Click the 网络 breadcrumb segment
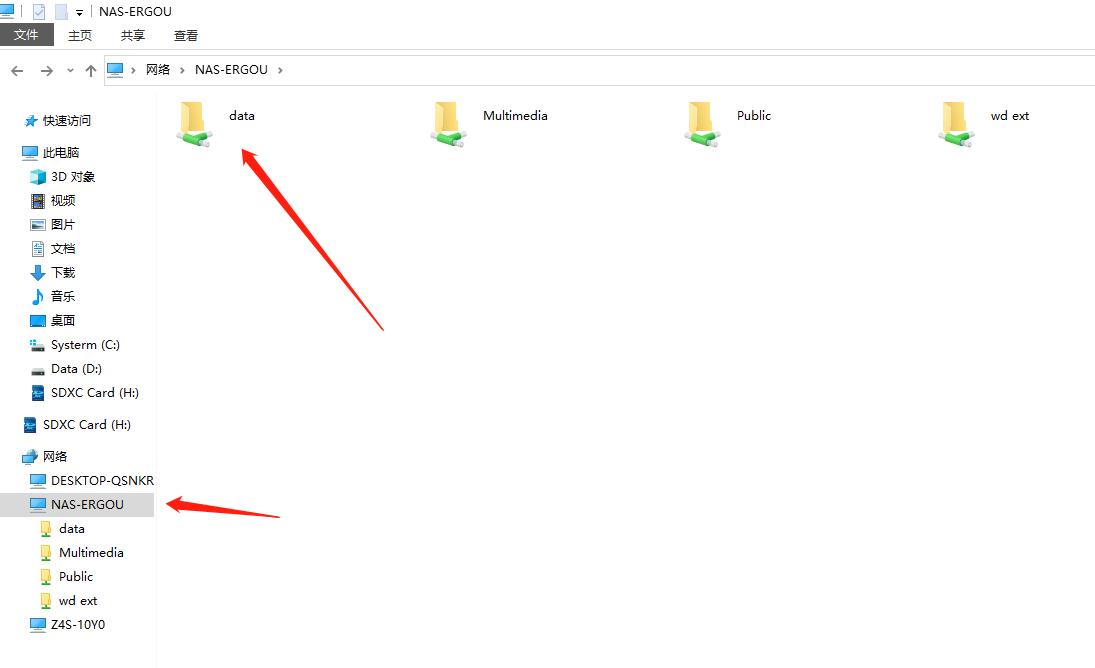 click(158, 70)
